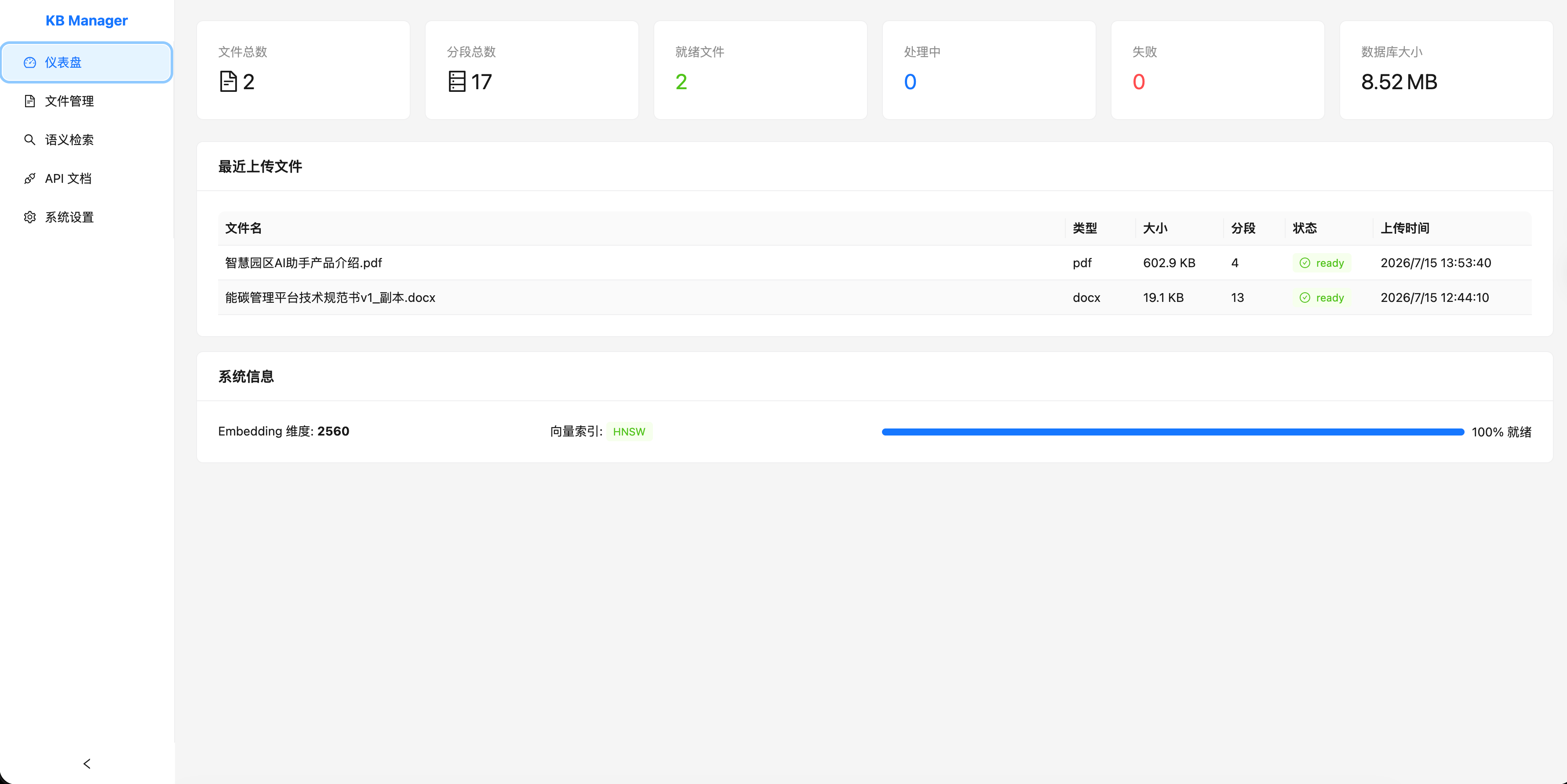
Task: Click ready check icon for the docx row
Action: tap(1305, 298)
